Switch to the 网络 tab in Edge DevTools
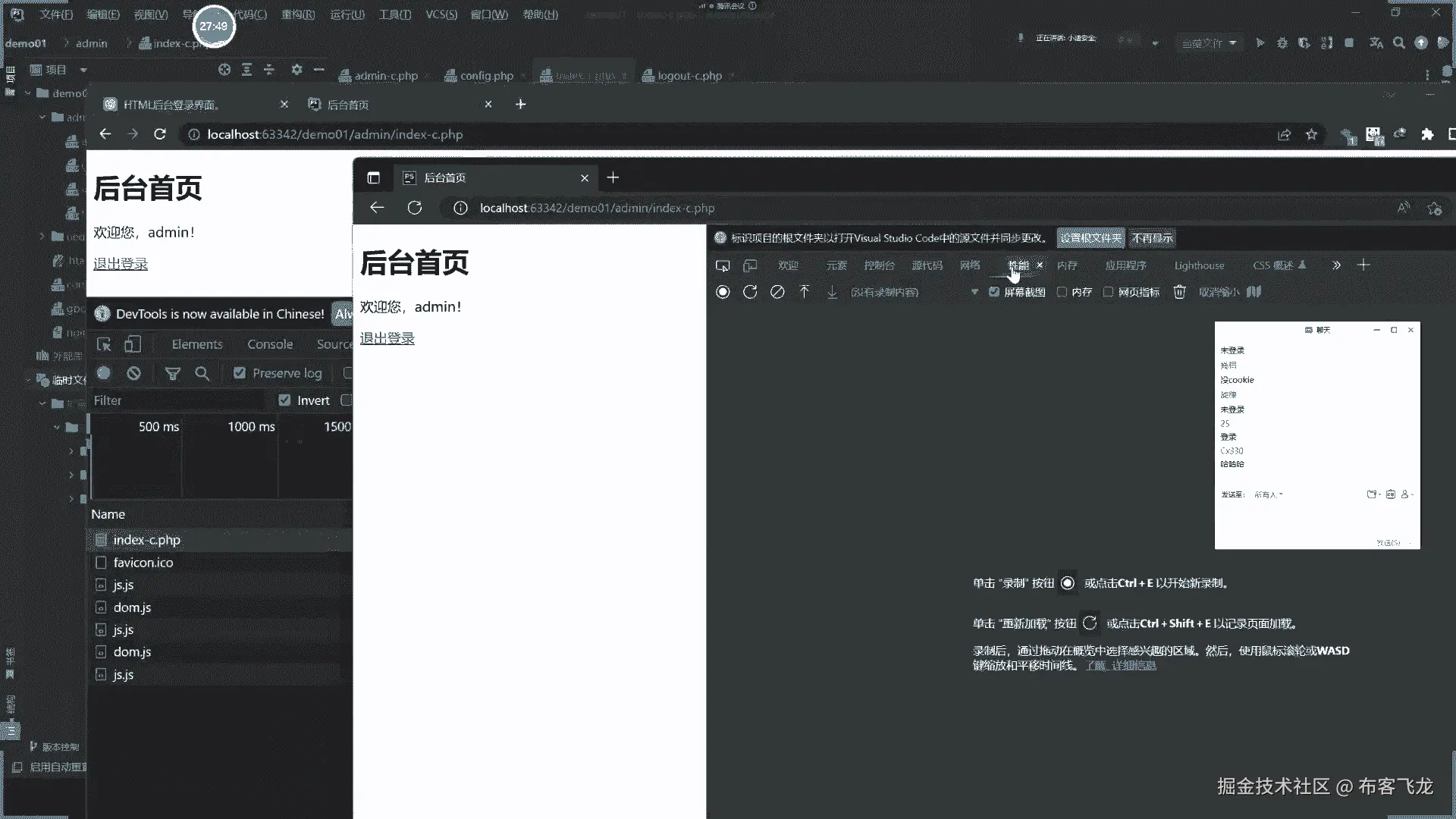The image size is (1456, 819). [970, 265]
